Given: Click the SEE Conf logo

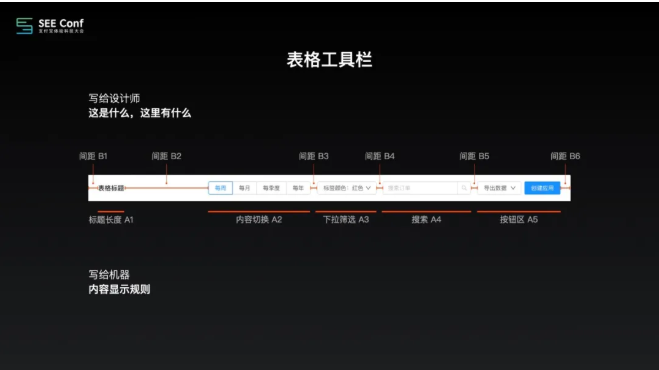Looking at the screenshot, I should (x=50, y=26).
